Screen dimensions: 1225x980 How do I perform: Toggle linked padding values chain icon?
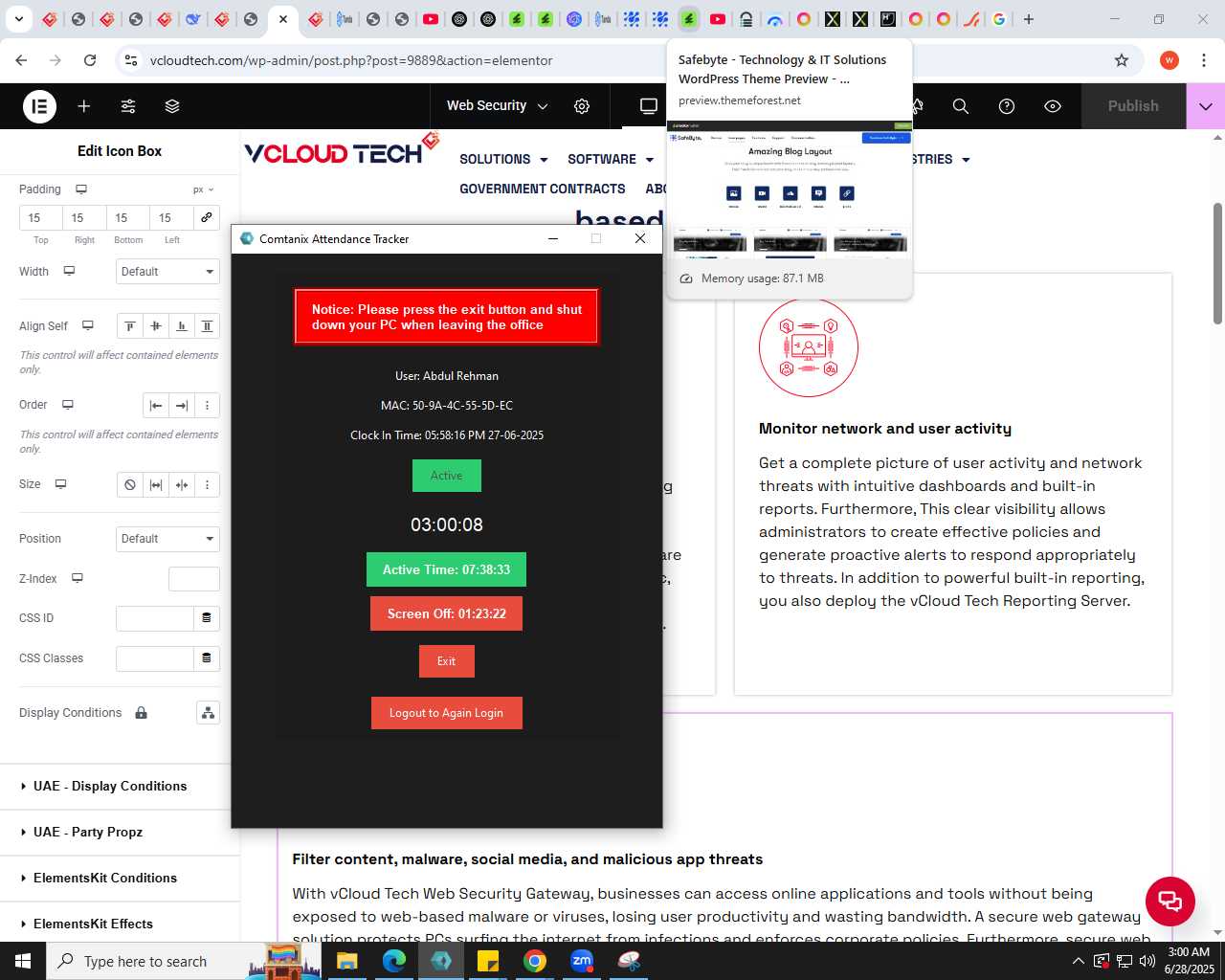(206, 217)
